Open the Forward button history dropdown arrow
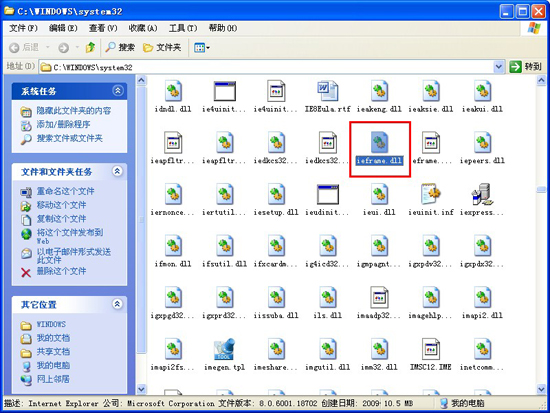550x413 pixels. (77, 47)
